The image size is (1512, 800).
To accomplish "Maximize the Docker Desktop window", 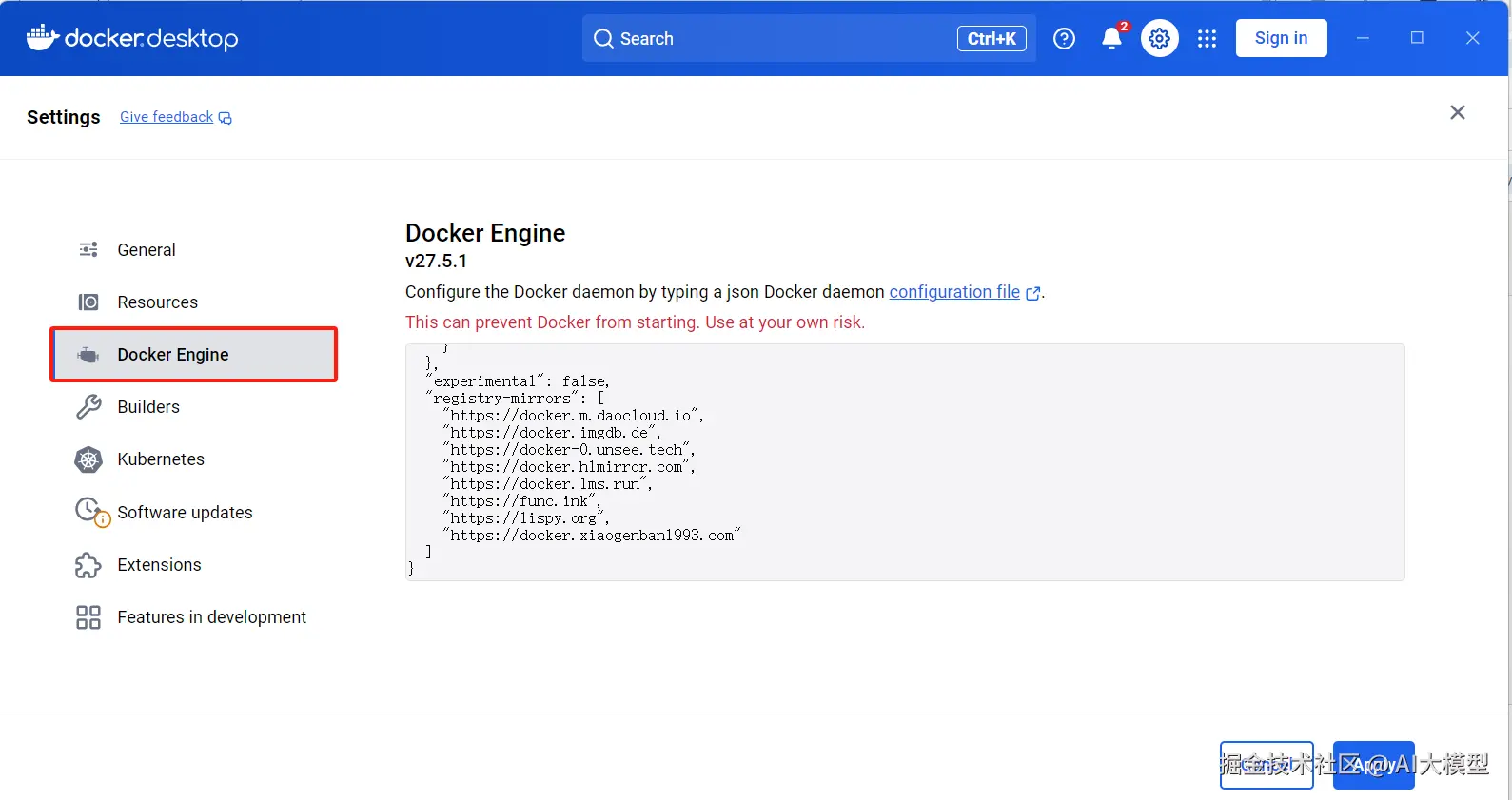I will point(1417,38).
